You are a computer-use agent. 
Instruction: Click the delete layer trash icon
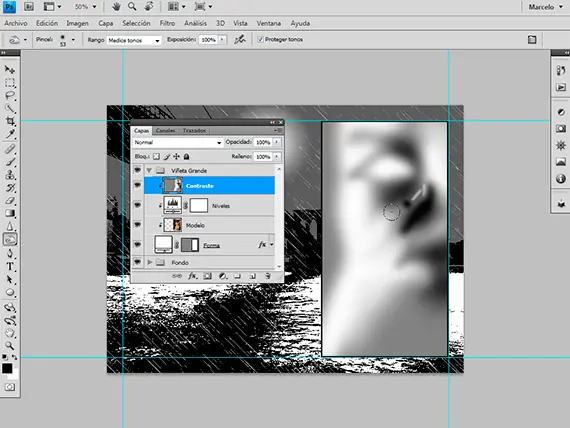pos(268,276)
